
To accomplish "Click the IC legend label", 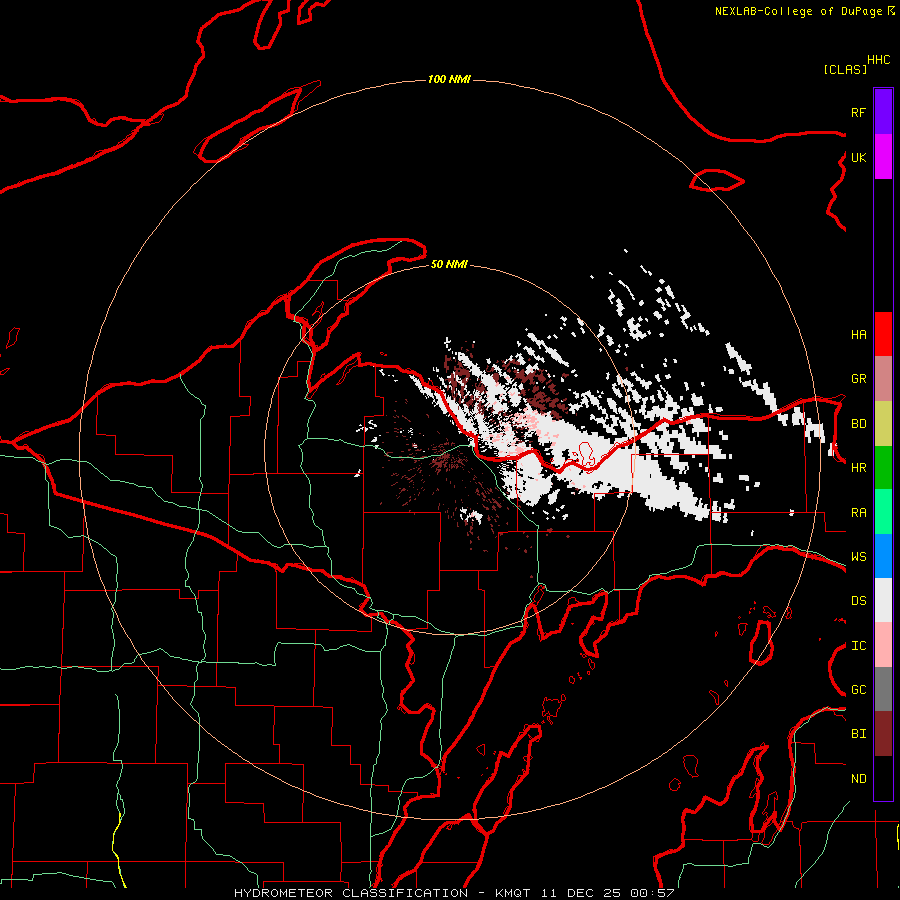I will [858, 646].
